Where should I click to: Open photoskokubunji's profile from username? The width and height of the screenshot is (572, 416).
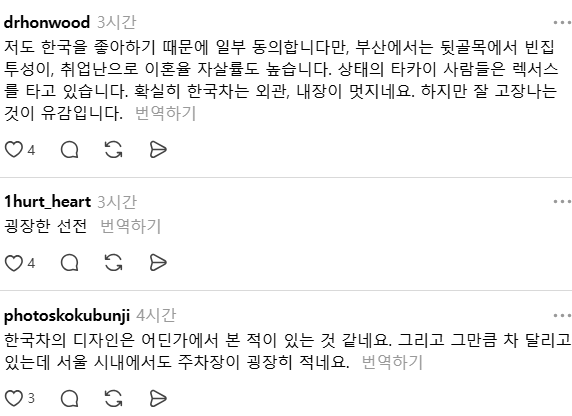67,316
